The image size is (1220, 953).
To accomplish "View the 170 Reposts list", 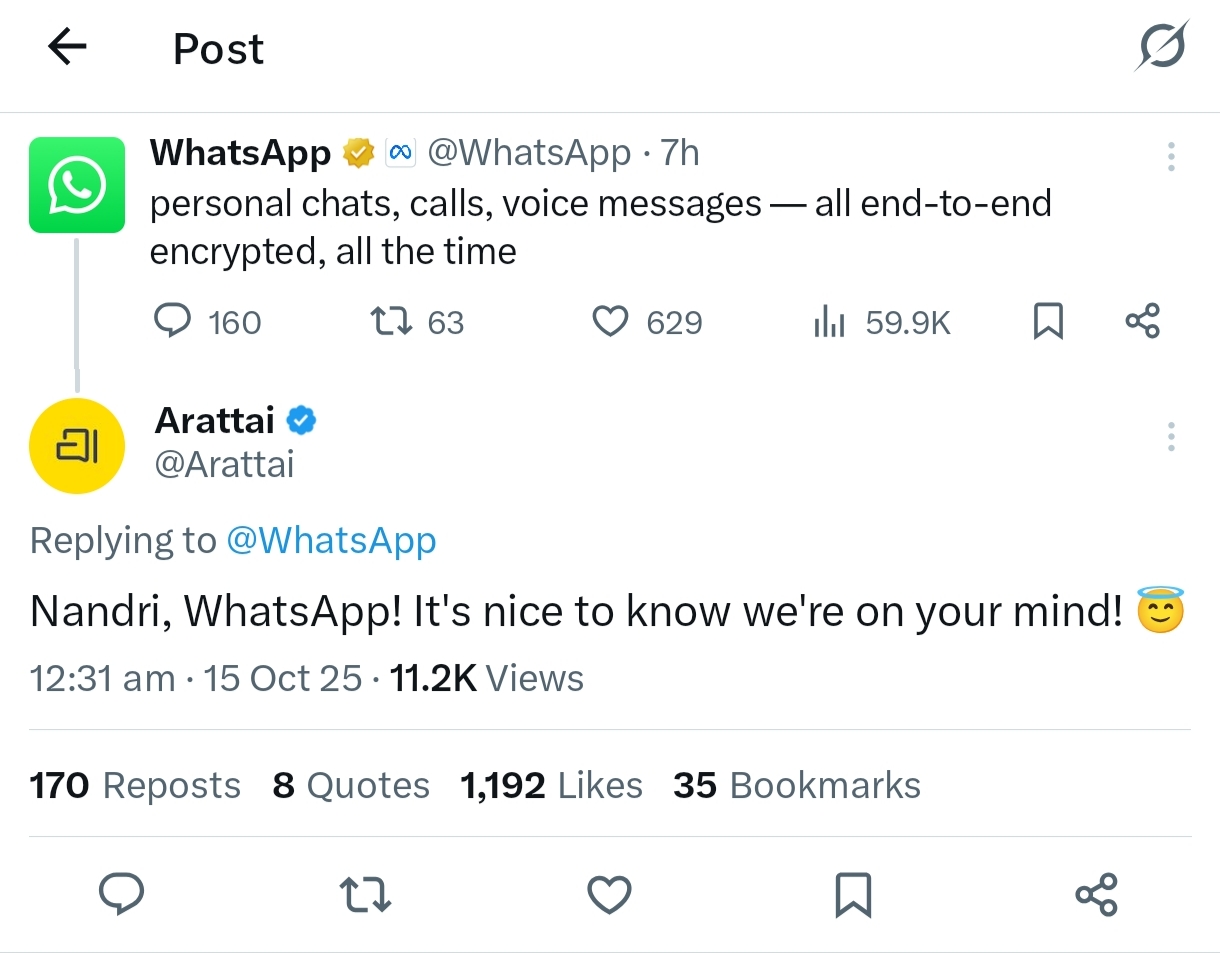I will click(135, 786).
